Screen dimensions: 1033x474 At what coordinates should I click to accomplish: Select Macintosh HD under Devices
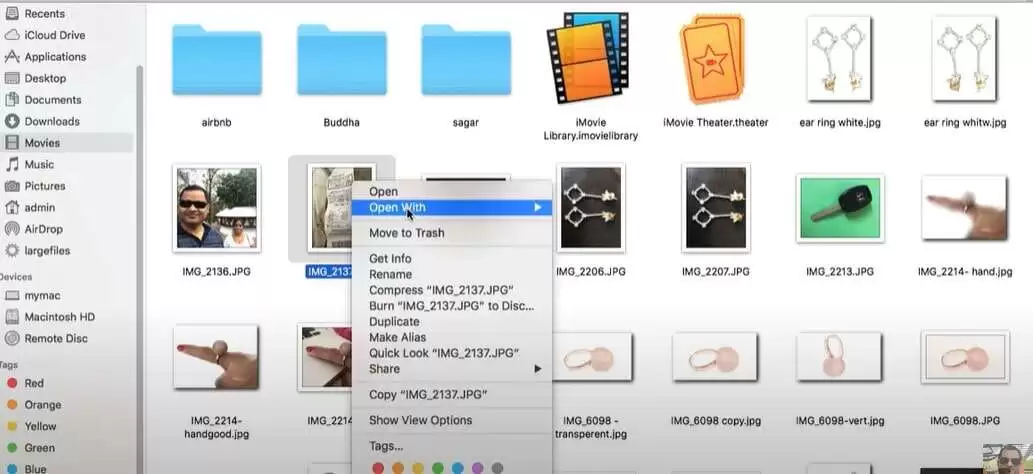pyautogui.click(x=59, y=317)
